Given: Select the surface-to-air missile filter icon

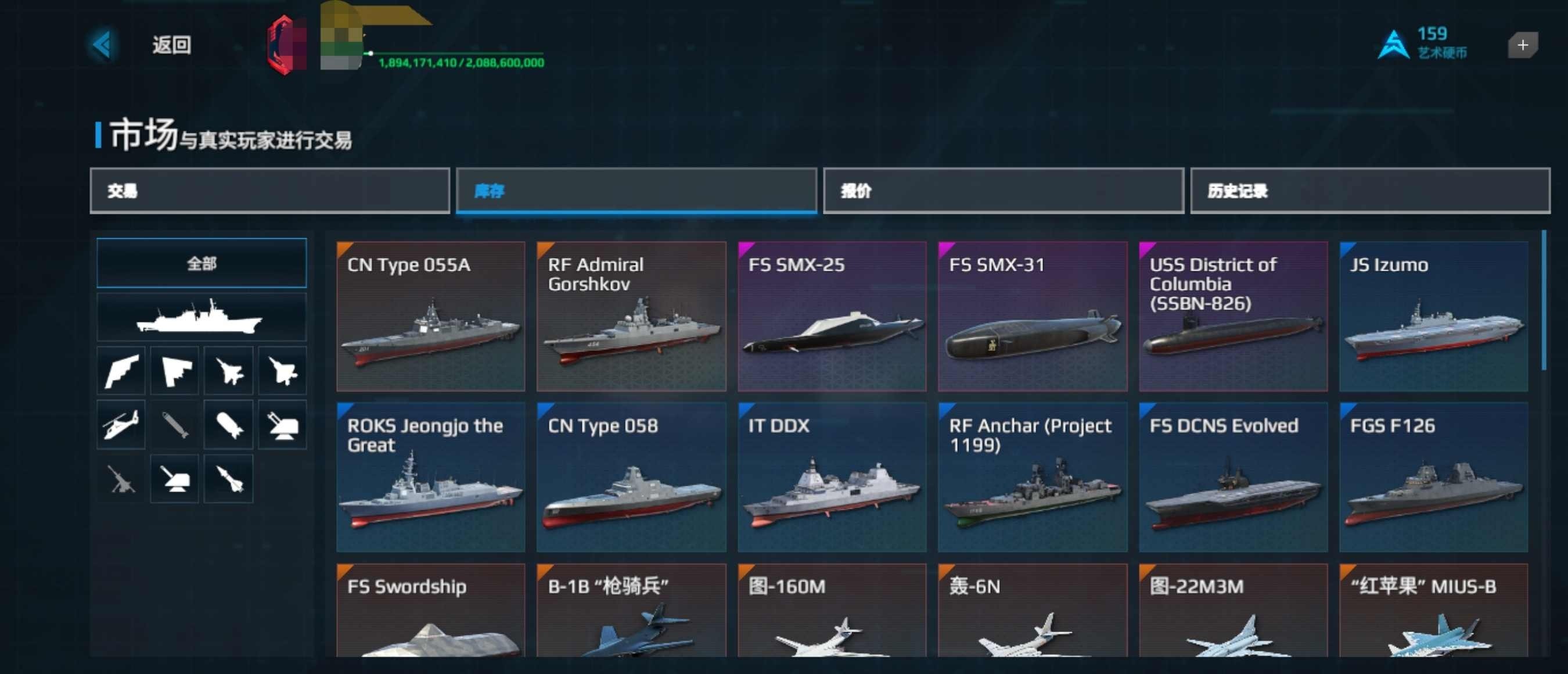Looking at the screenshot, I should click(228, 478).
